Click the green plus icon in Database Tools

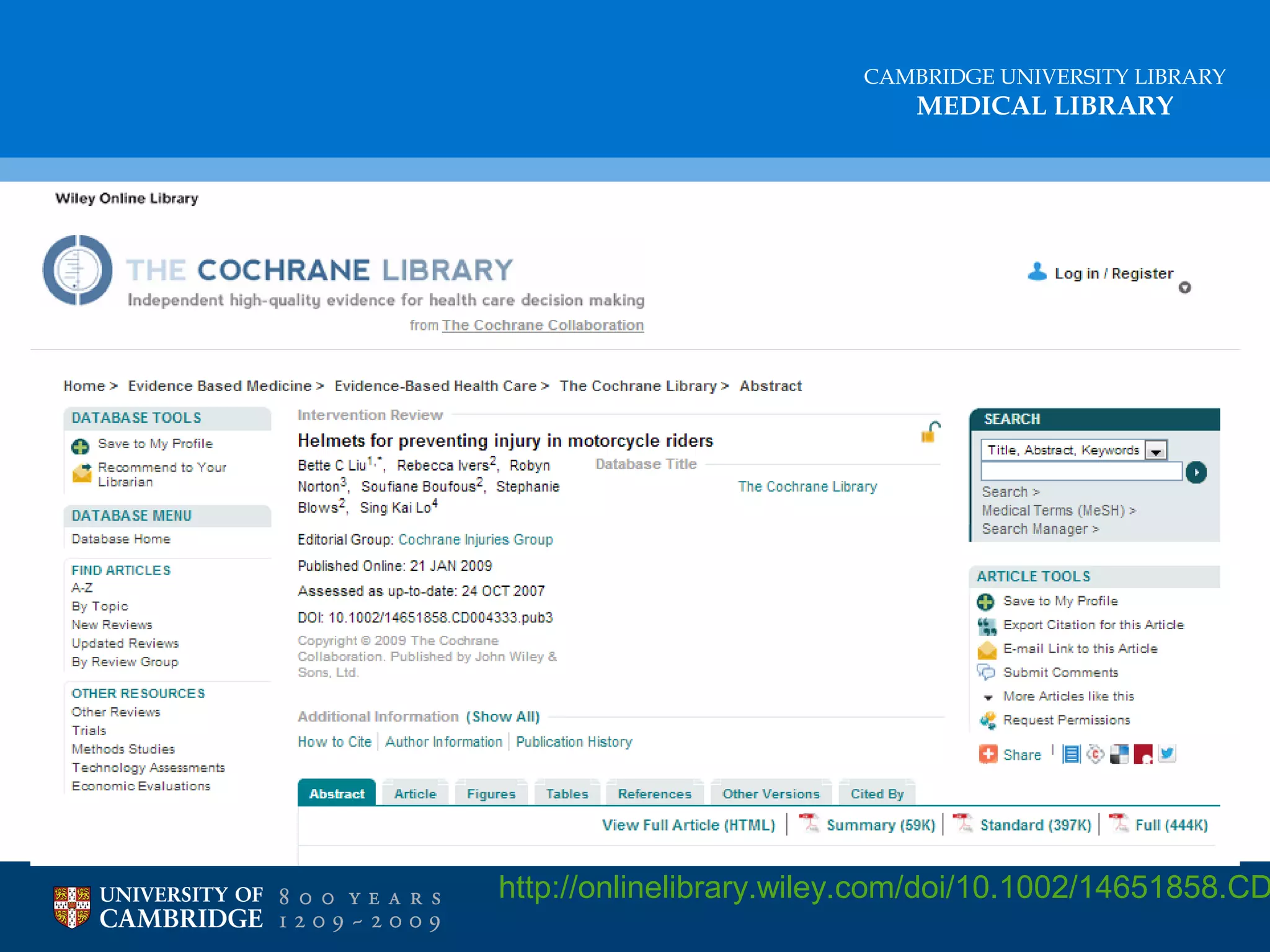(81, 446)
